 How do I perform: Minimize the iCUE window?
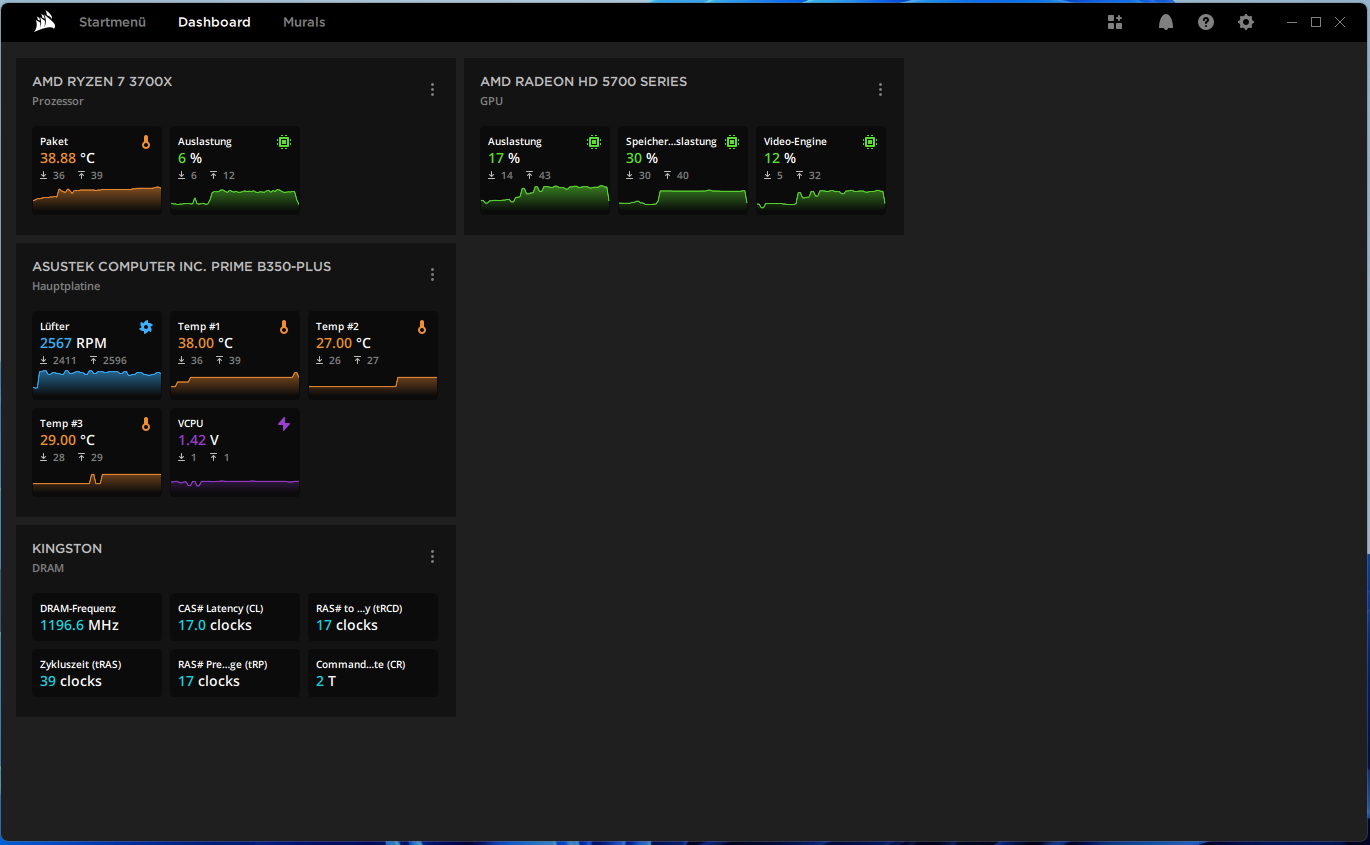[1293, 22]
